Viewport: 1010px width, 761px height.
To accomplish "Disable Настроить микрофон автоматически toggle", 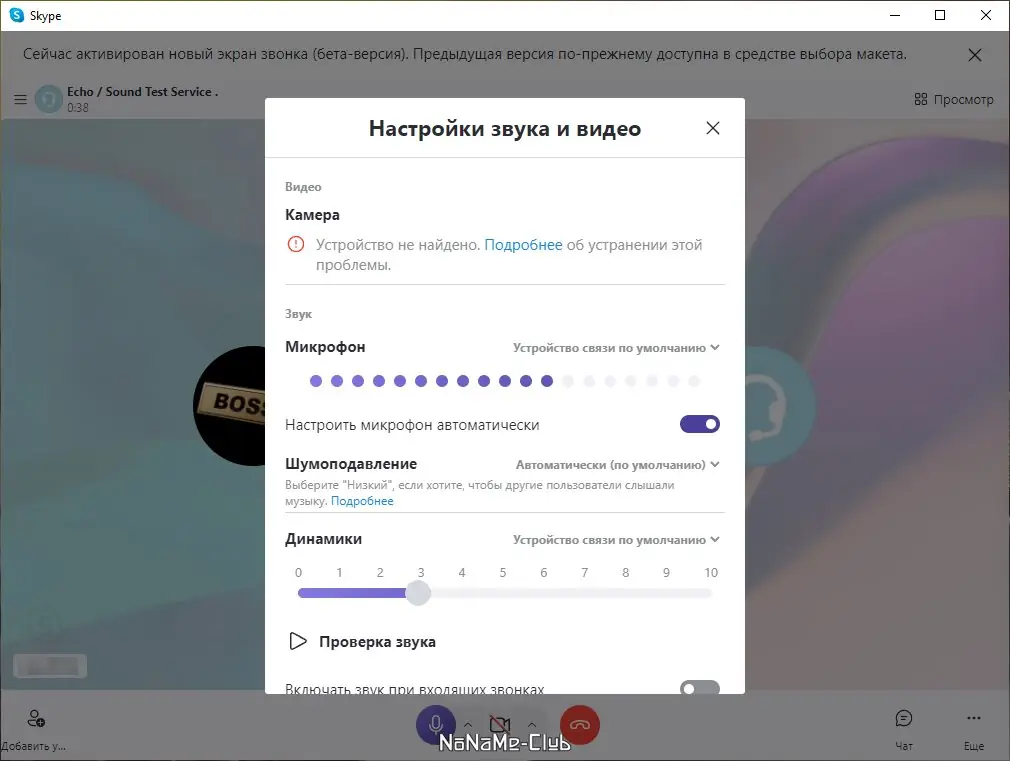I will [699, 423].
